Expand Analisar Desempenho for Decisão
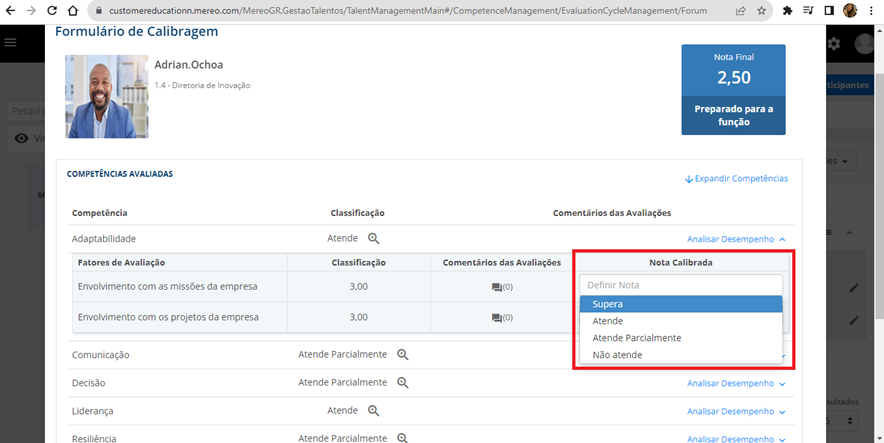 click(x=736, y=383)
